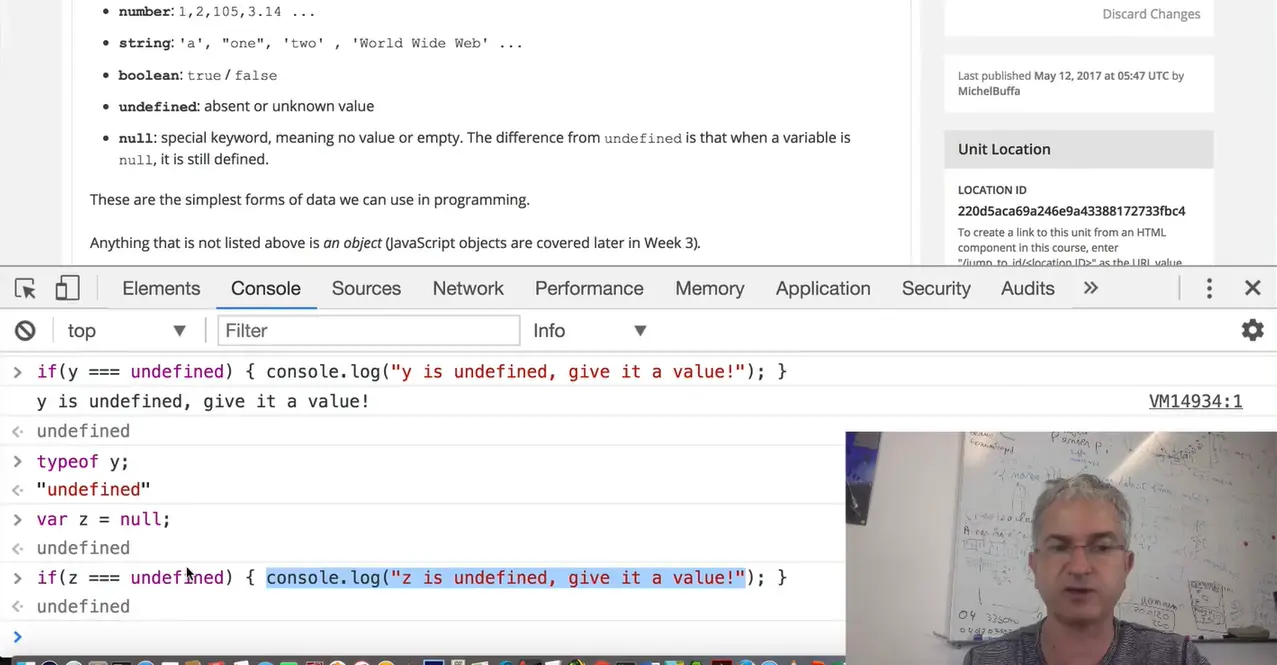The width and height of the screenshot is (1277, 665).
Task: Toggle device toolbar icon
Action: [67, 289]
